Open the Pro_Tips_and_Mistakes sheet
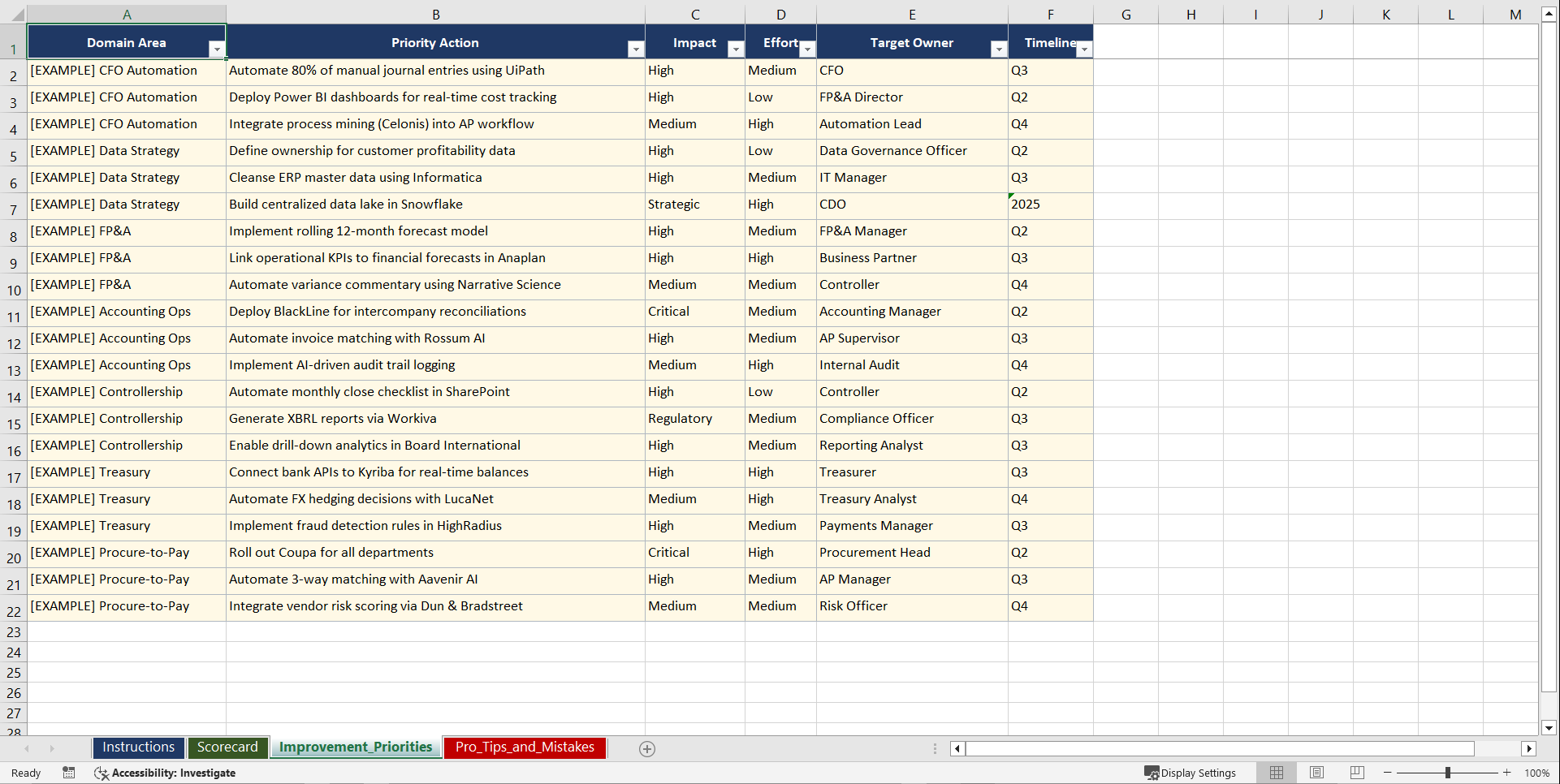The image size is (1560, 784). pos(525,747)
